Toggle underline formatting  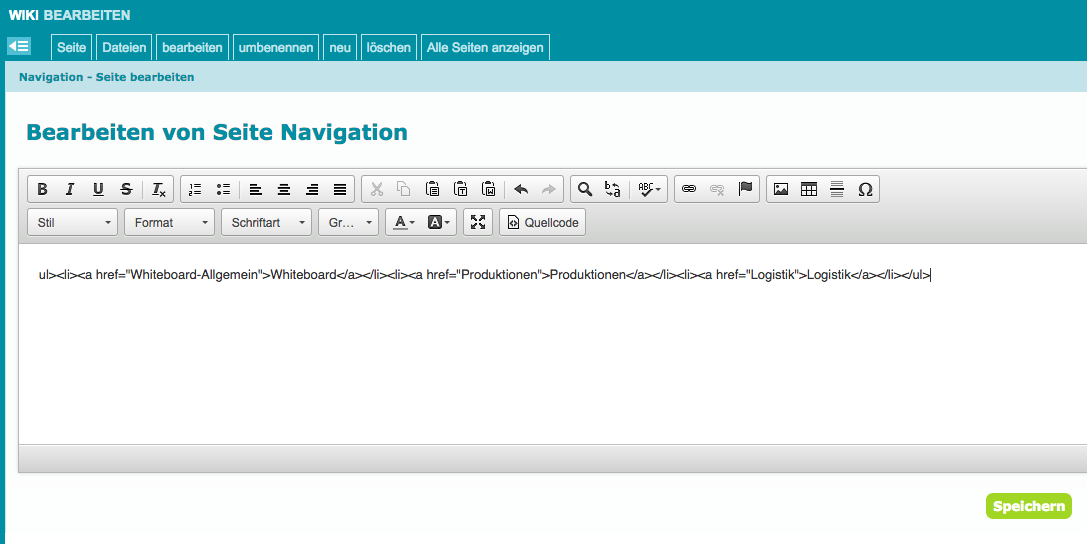(x=98, y=189)
